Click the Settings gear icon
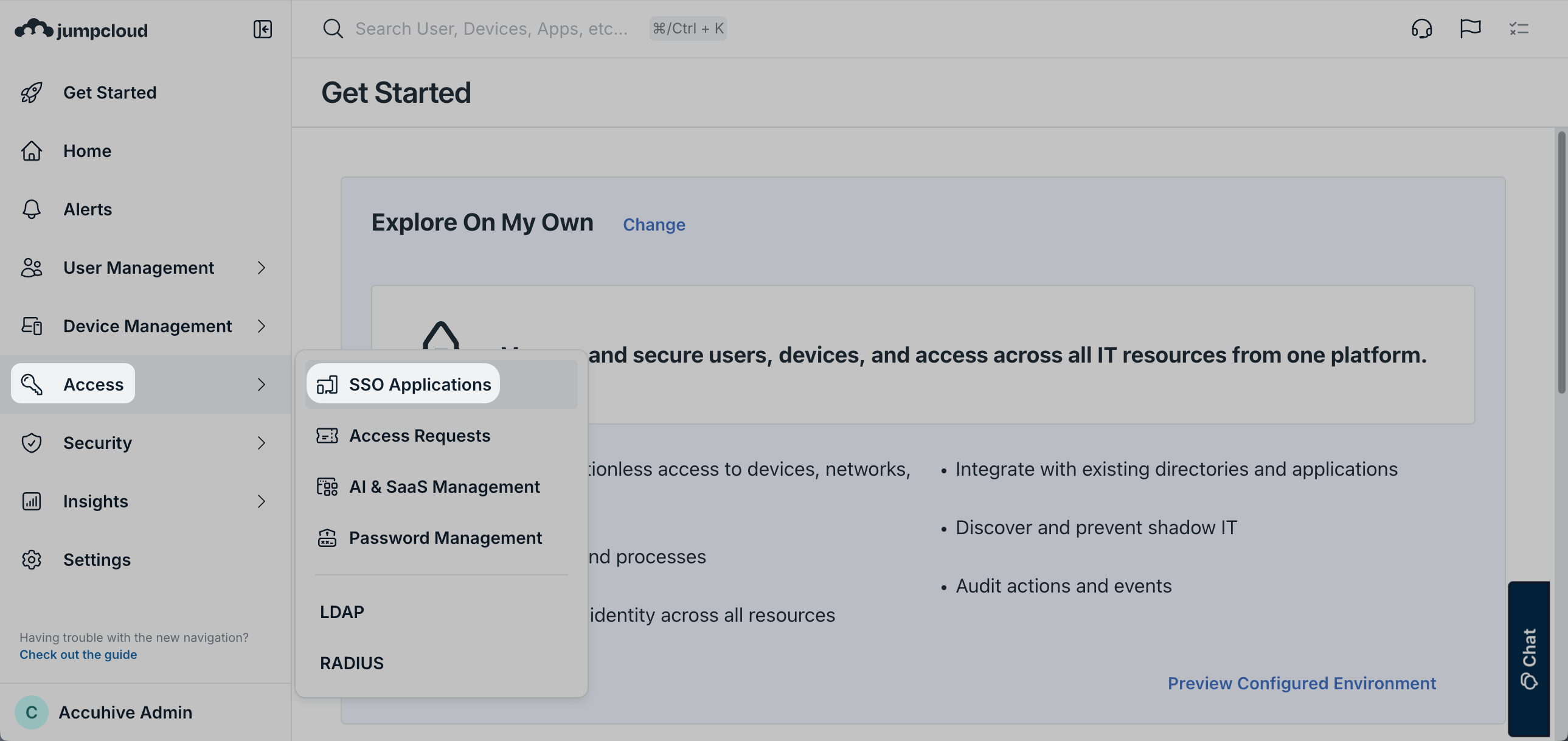The image size is (1568, 741). coord(32,560)
